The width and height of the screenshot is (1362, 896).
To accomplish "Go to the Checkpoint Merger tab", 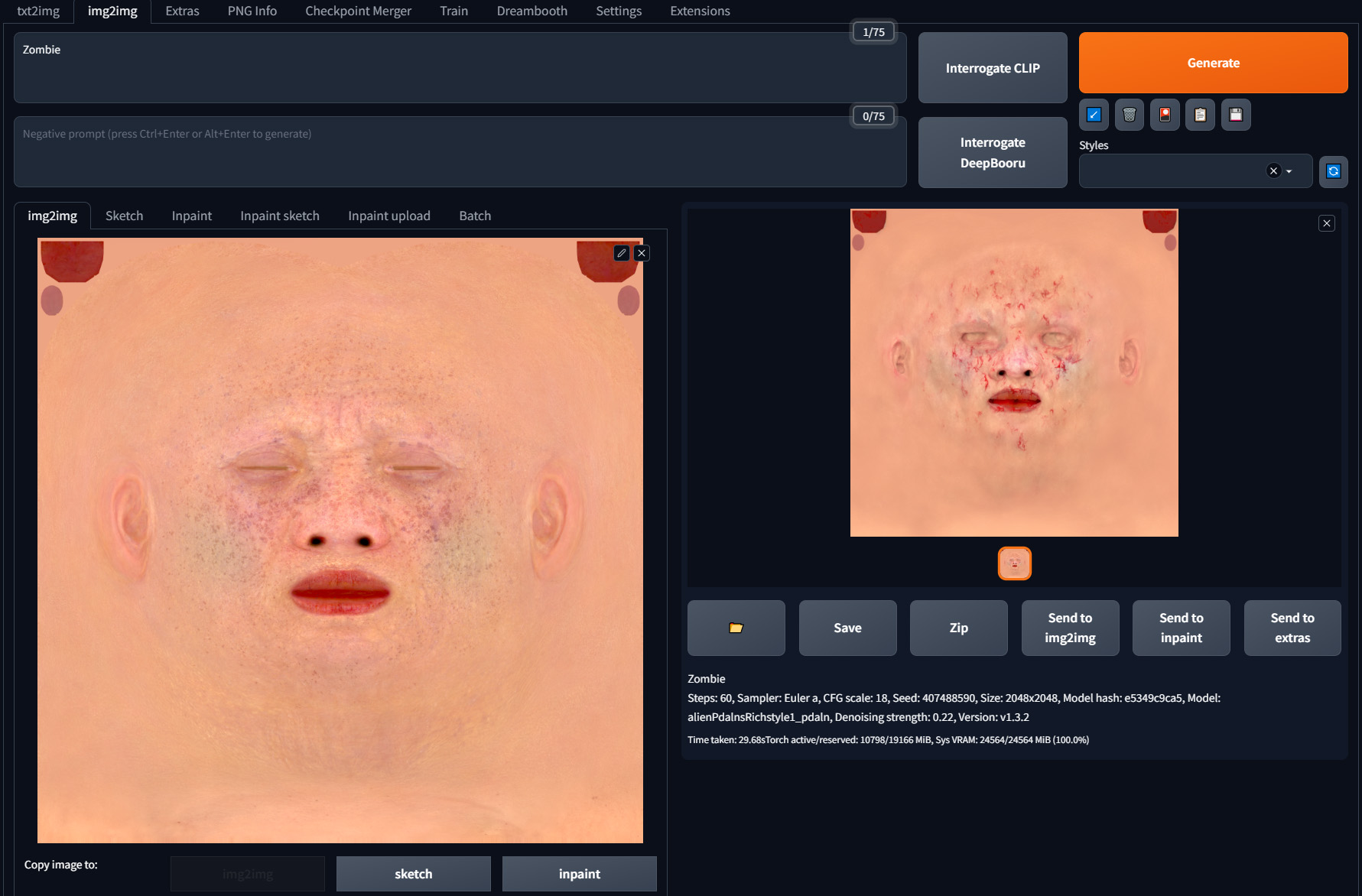I will click(x=358, y=11).
